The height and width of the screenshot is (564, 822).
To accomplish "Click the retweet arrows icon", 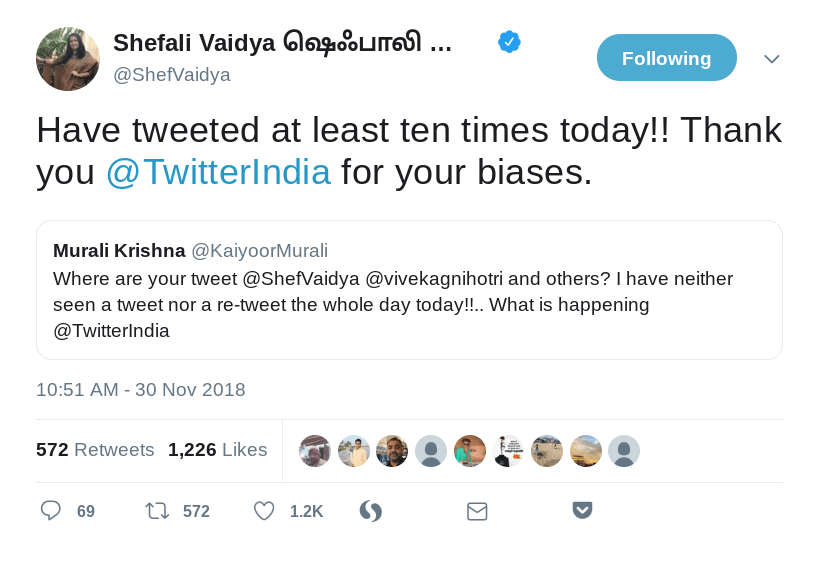I will pos(157,511).
